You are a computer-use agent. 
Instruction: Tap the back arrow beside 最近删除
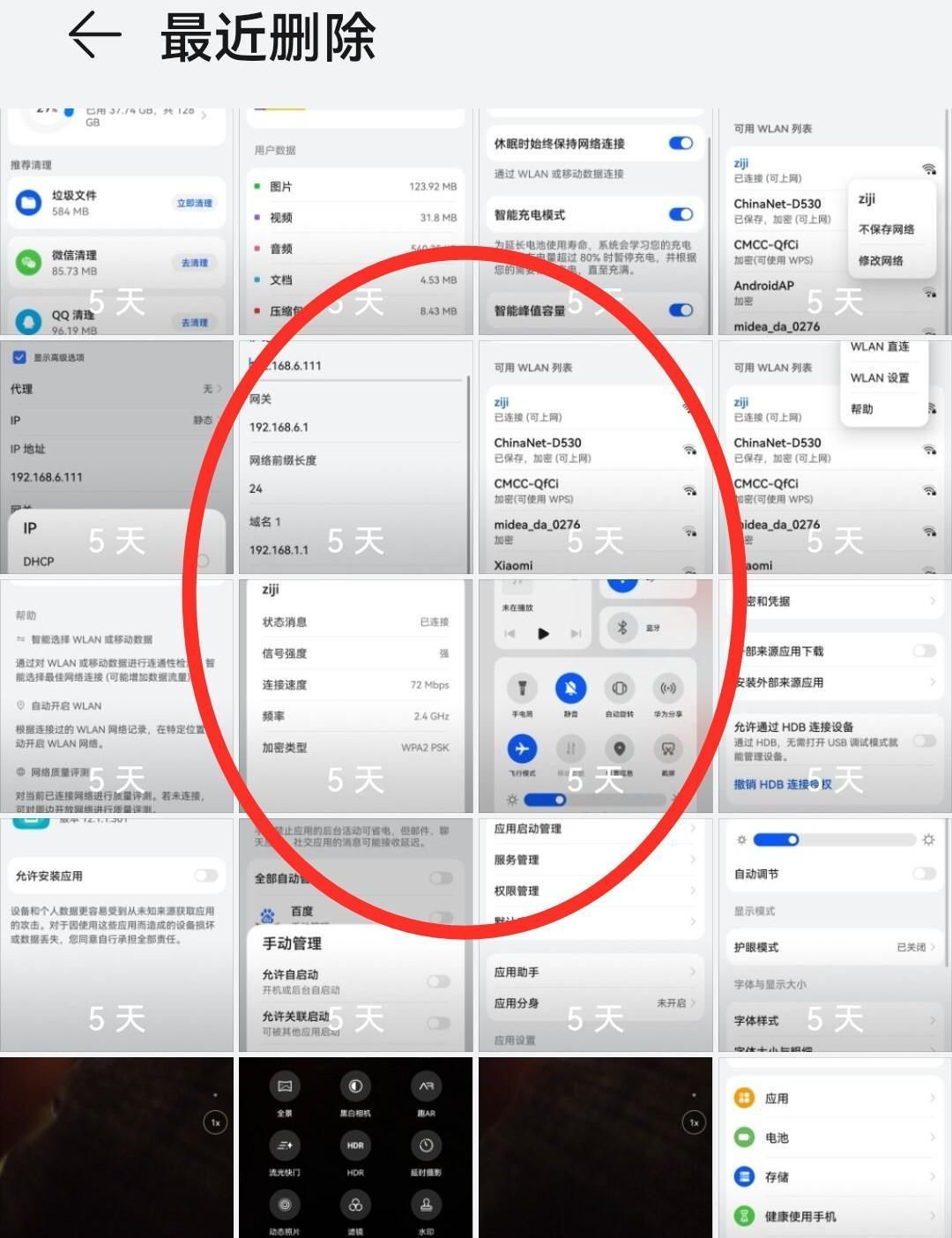[94, 35]
